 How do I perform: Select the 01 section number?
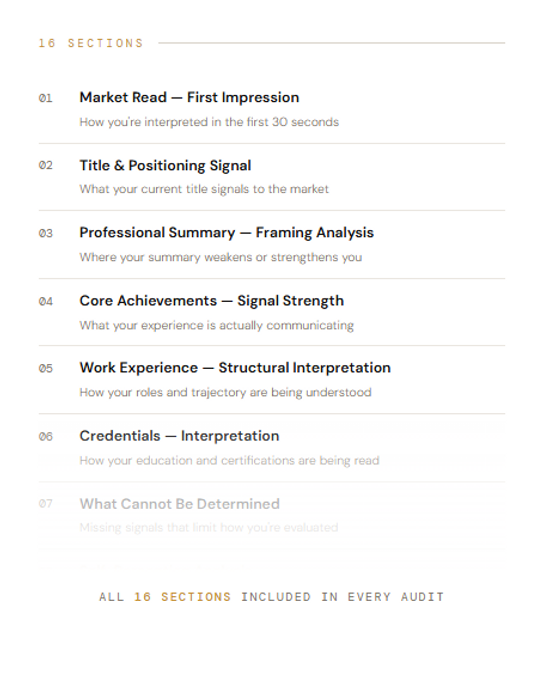tap(45, 98)
